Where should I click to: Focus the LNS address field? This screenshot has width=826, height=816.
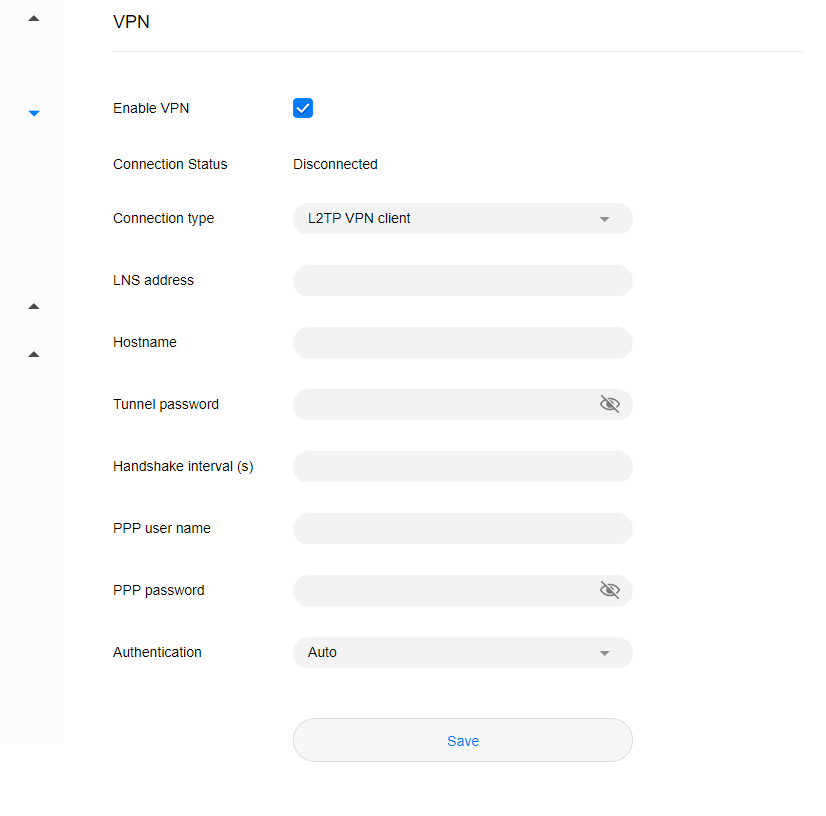point(463,280)
